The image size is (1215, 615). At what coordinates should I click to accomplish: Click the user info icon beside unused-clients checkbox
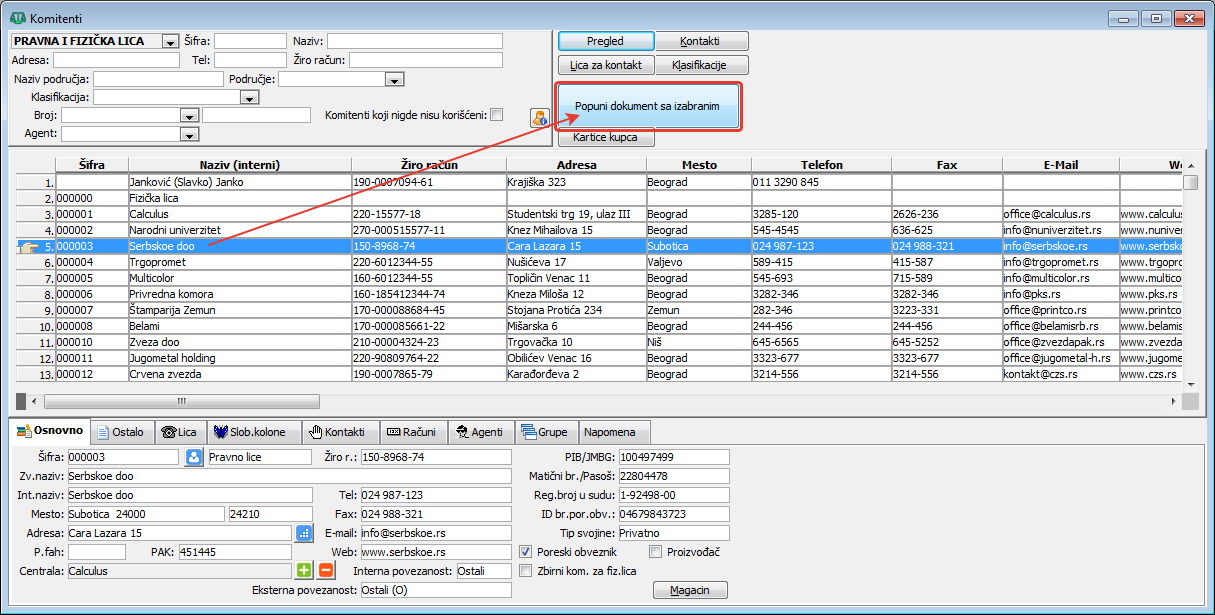pos(540,117)
